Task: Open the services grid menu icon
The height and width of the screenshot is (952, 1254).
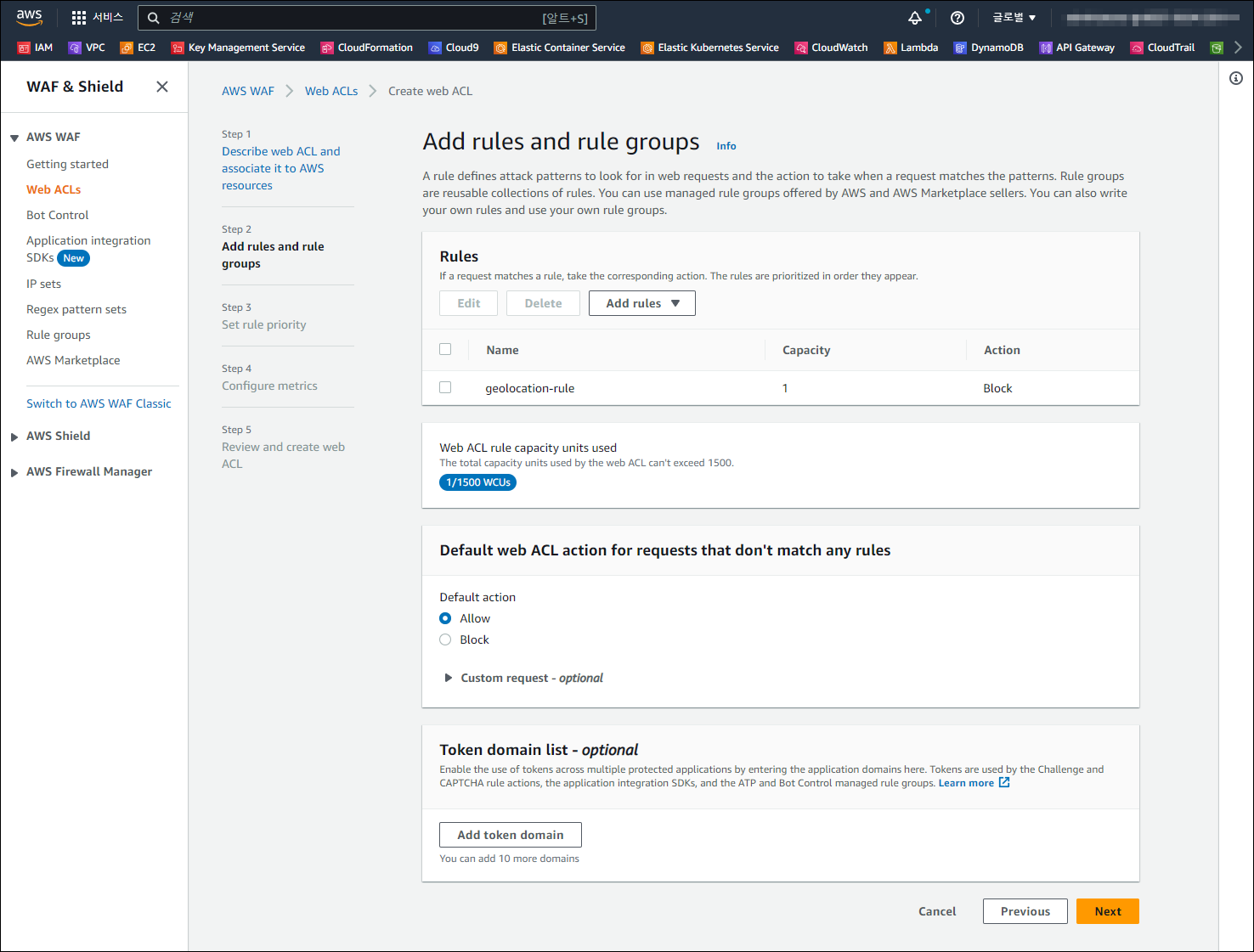Action: click(79, 17)
